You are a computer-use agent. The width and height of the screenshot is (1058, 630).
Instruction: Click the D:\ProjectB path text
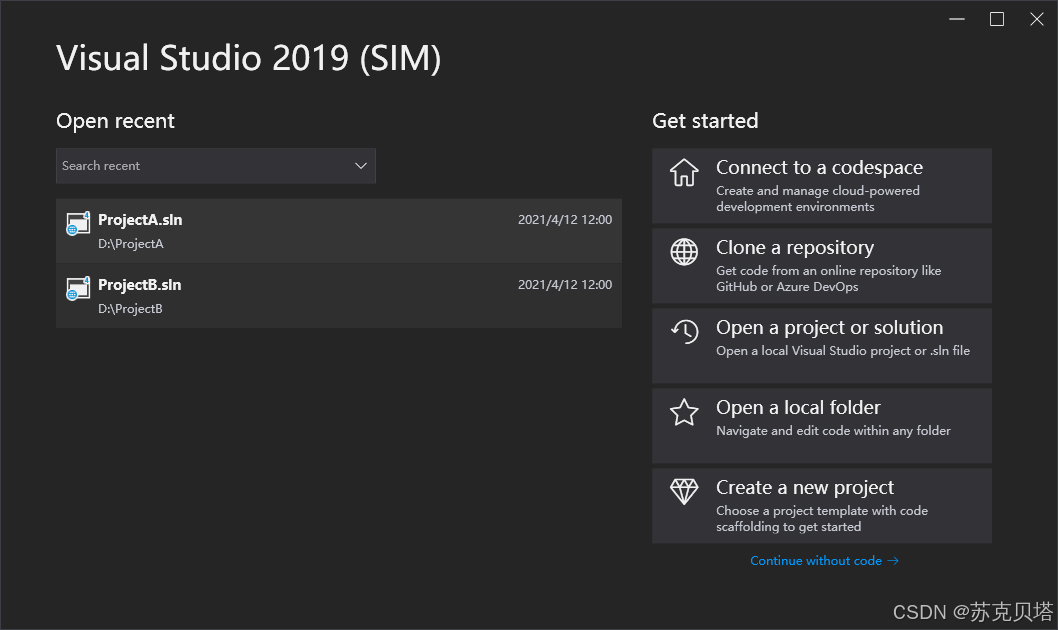pyautogui.click(x=130, y=309)
